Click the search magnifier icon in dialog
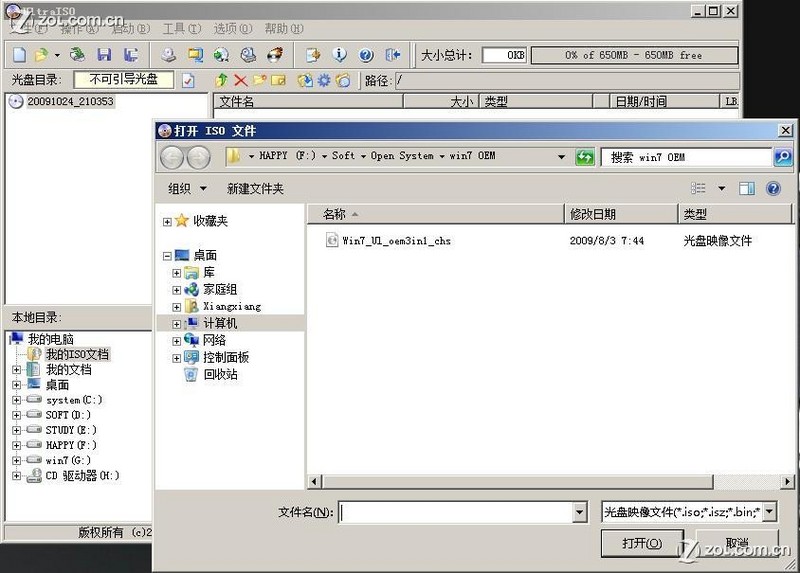This screenshot has width=800, height=573. tap(783, 157)
